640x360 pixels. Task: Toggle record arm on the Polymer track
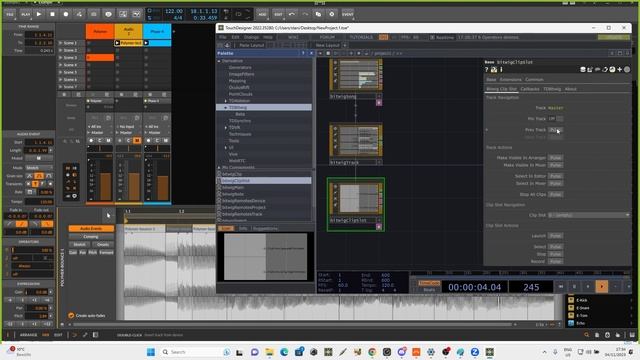(x=91, y=140)
